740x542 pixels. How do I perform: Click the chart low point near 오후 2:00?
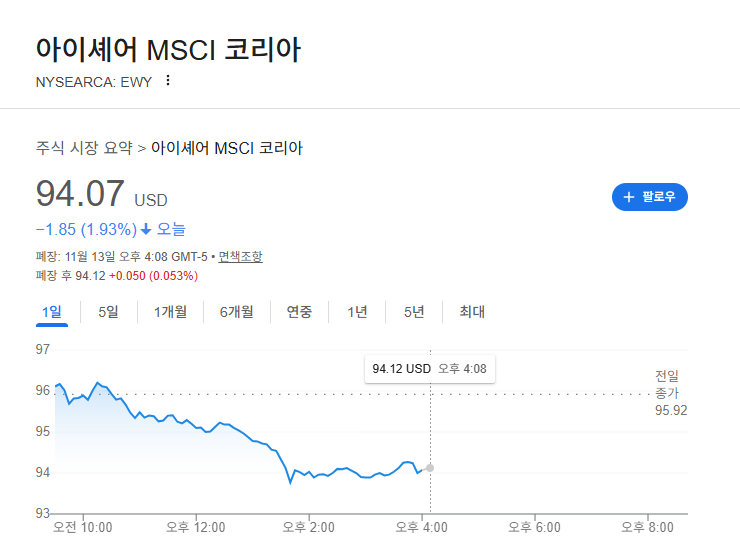coord(290,483)
